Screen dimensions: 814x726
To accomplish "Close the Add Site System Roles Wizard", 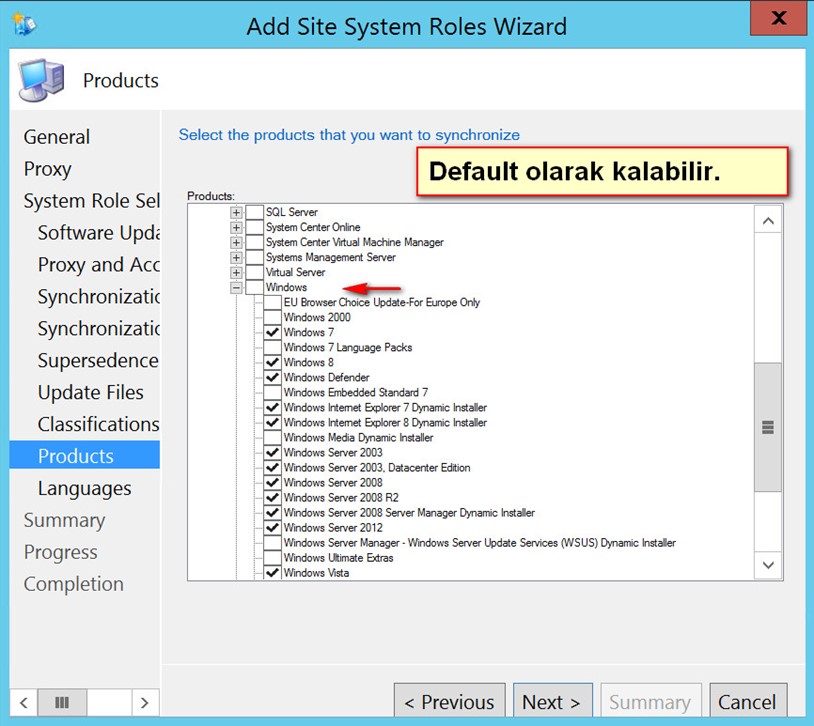I will [x=778, y=18].
